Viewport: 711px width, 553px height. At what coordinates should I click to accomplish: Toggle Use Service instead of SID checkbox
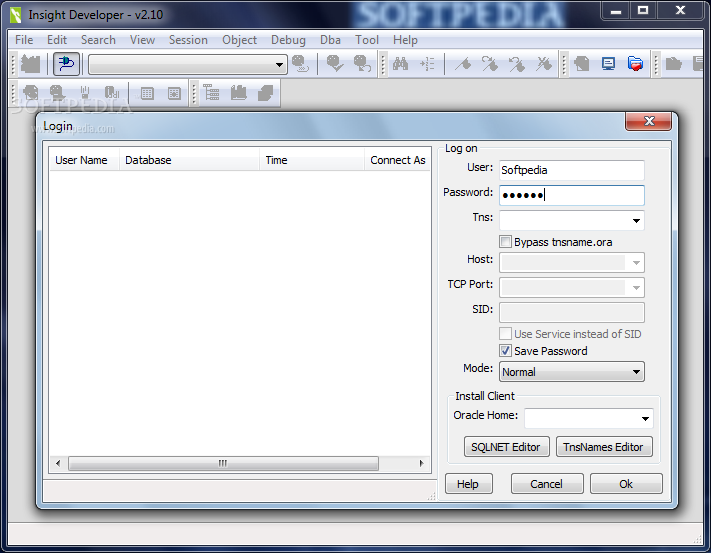click(x=505, y=334)
